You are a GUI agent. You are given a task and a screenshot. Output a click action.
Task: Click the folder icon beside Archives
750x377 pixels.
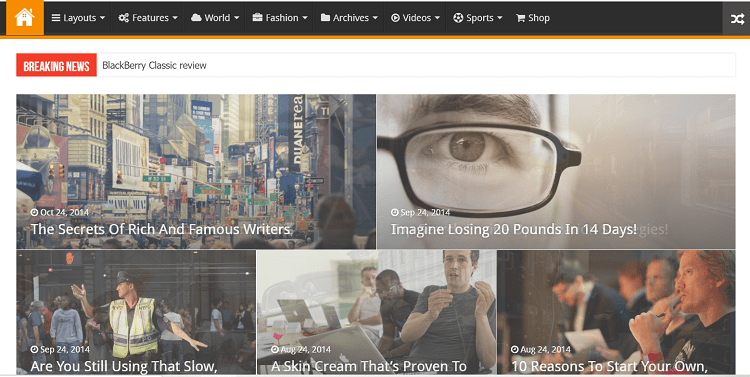tap(325, 18)
